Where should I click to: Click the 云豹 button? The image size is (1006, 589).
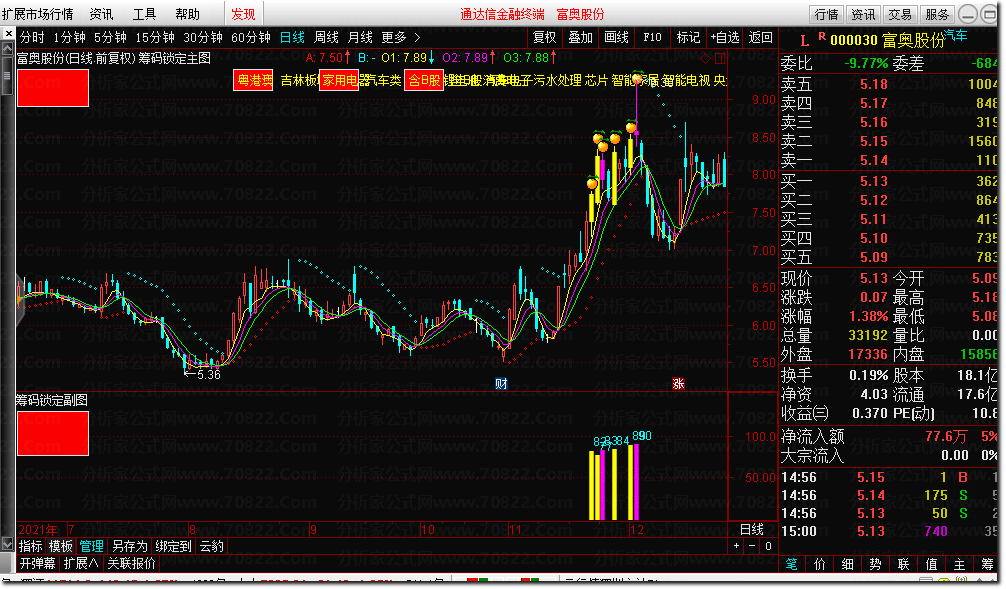pos(211,546)
